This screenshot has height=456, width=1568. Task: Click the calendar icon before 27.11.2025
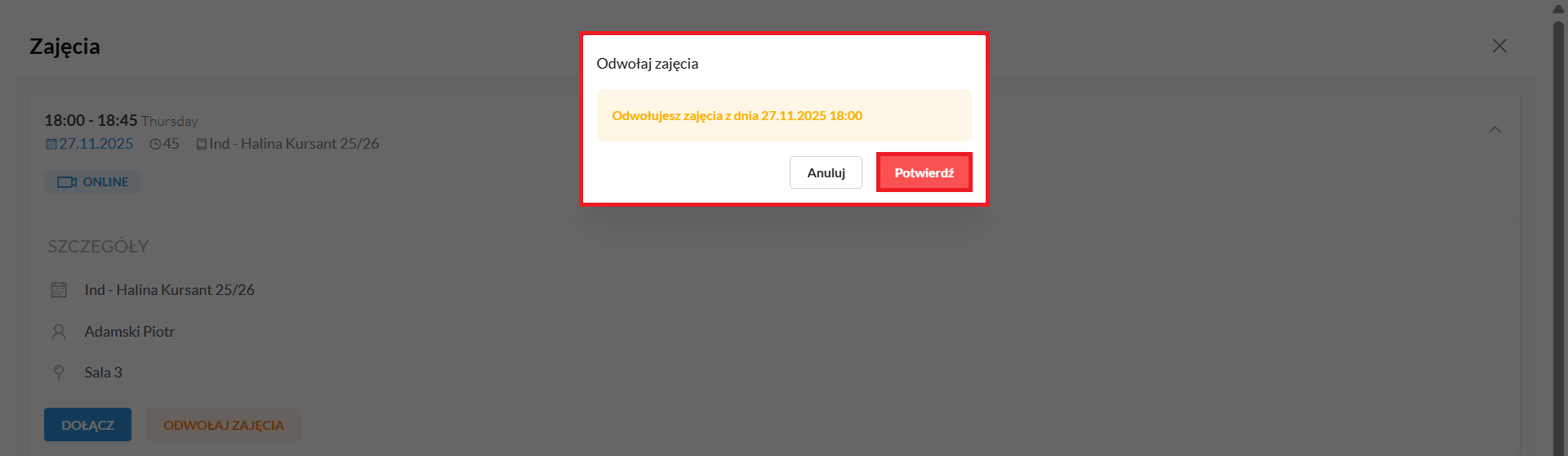point(51,144)
